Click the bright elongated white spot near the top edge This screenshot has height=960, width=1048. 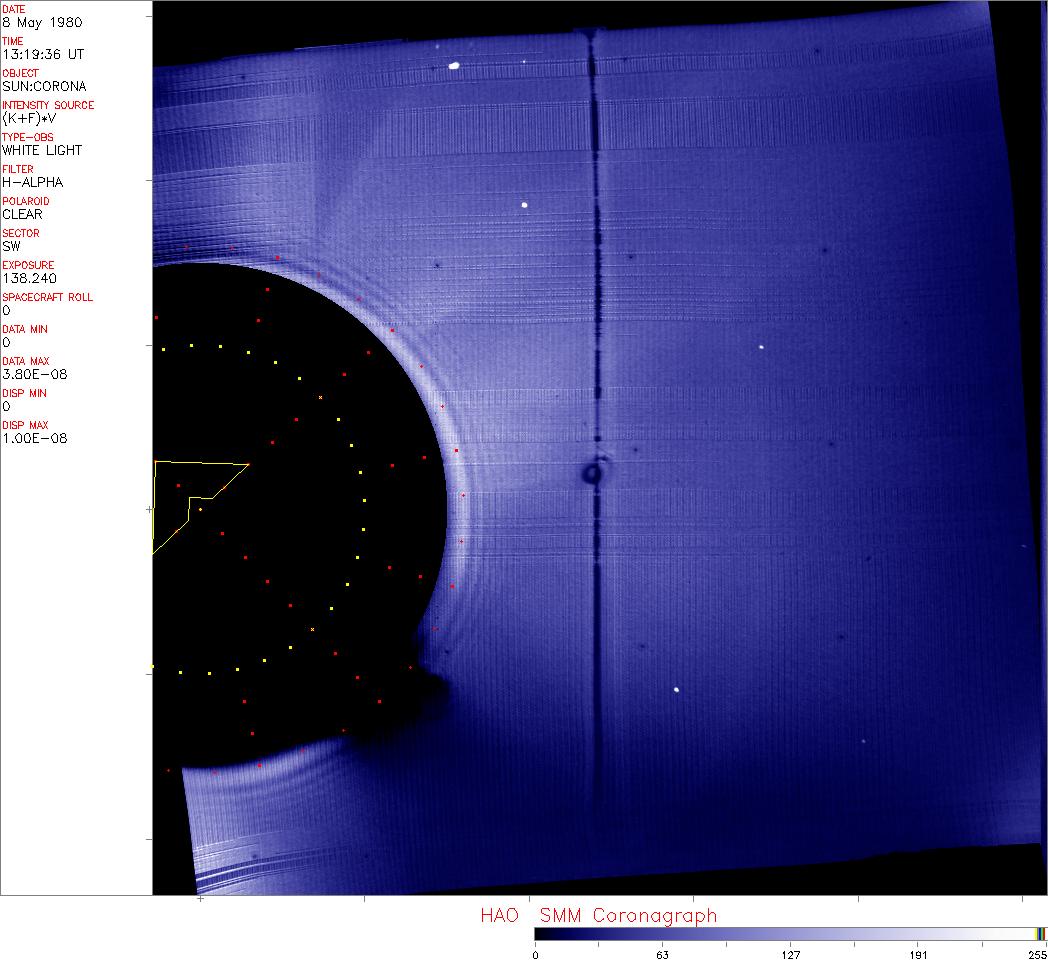coord(453,66)
